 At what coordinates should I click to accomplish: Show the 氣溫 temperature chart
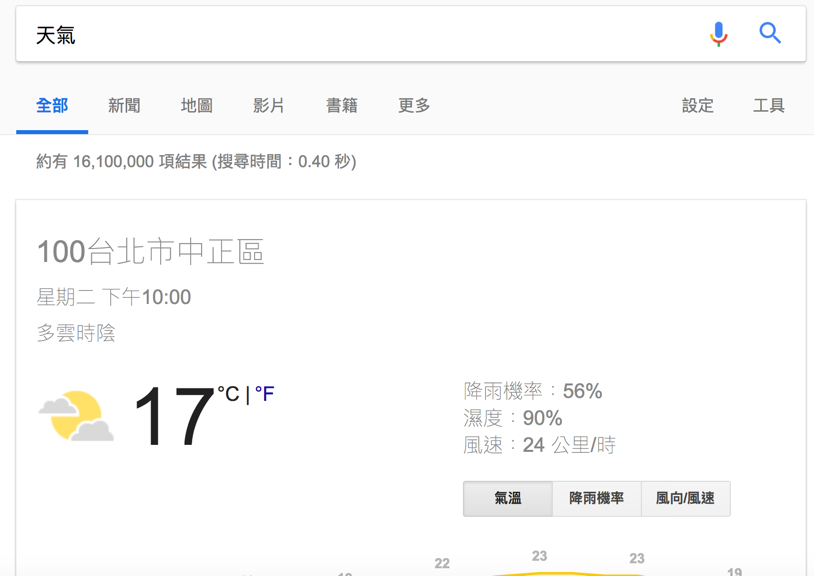point(508,498)
